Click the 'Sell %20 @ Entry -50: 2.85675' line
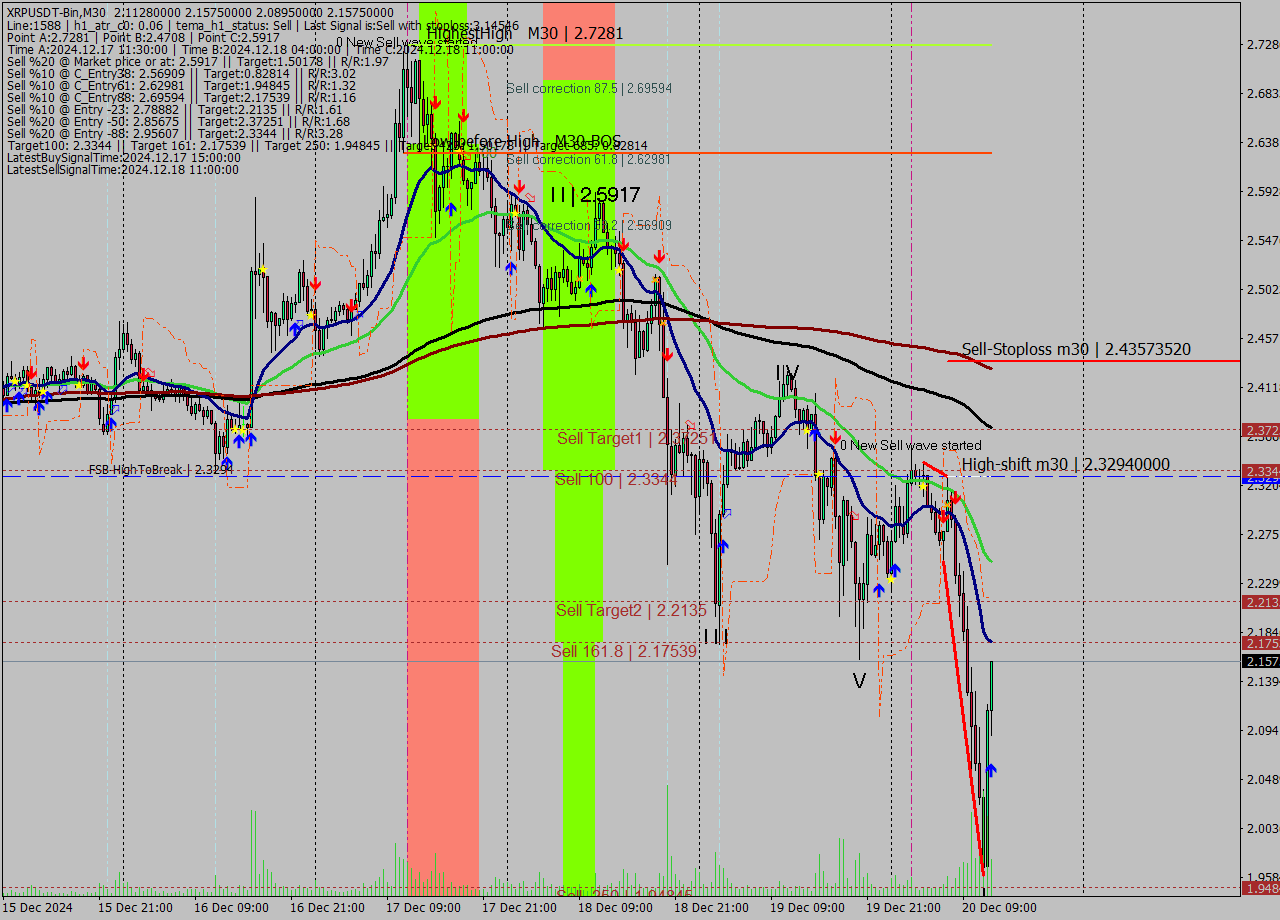The image size is (1280, 920). tap(178, 122)
